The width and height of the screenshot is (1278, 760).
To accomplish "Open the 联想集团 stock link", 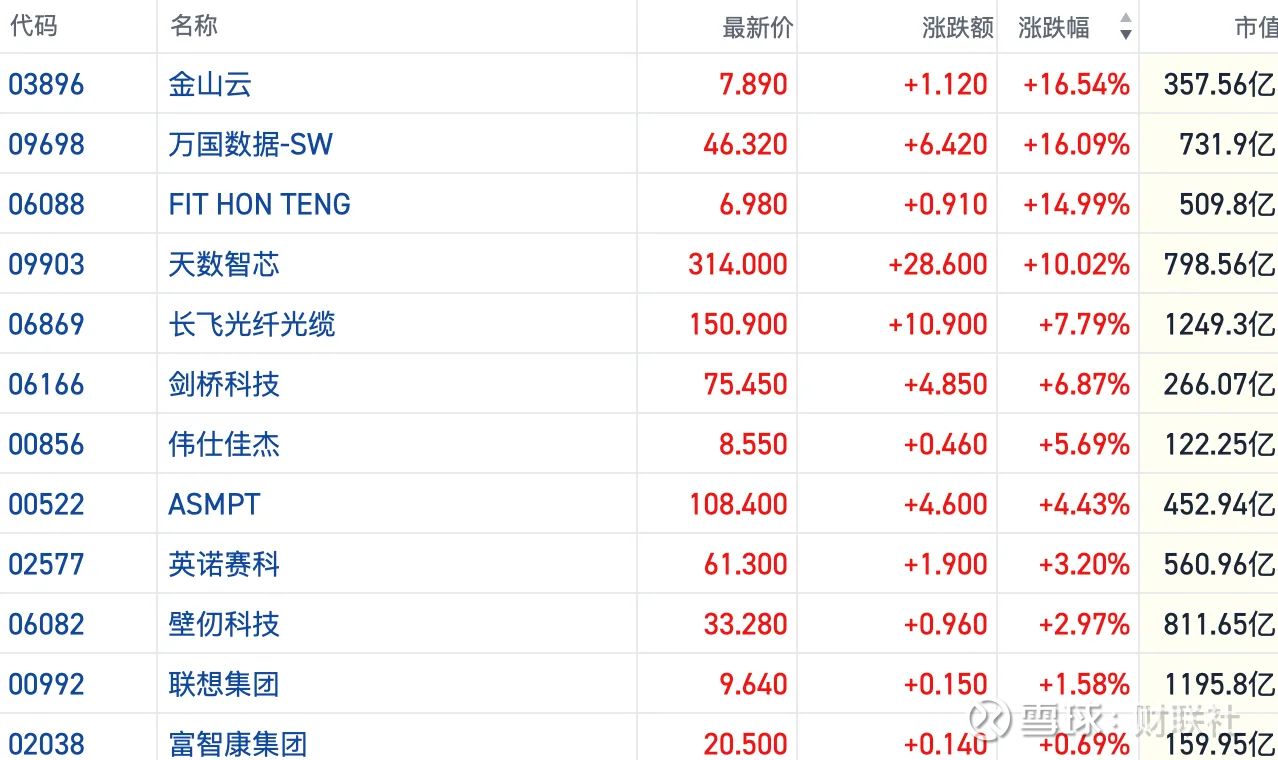I will coord(224,684).
